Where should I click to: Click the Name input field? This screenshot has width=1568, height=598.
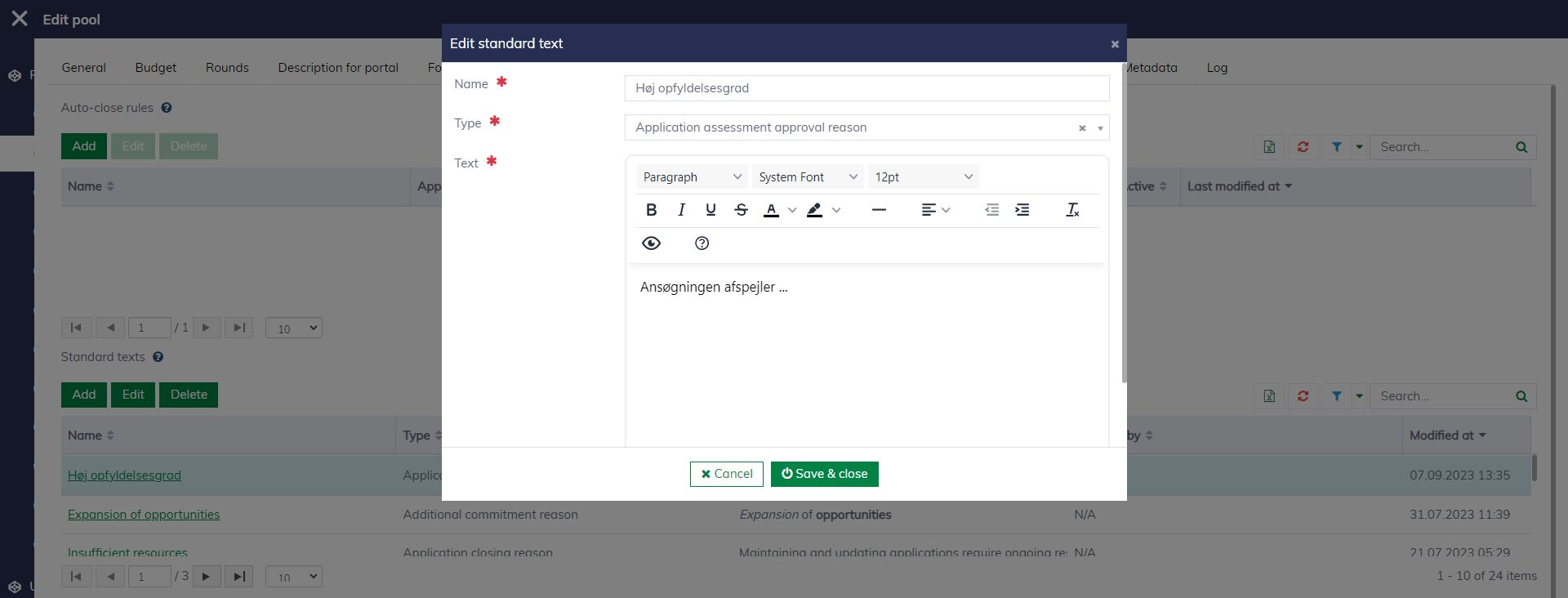866,88
